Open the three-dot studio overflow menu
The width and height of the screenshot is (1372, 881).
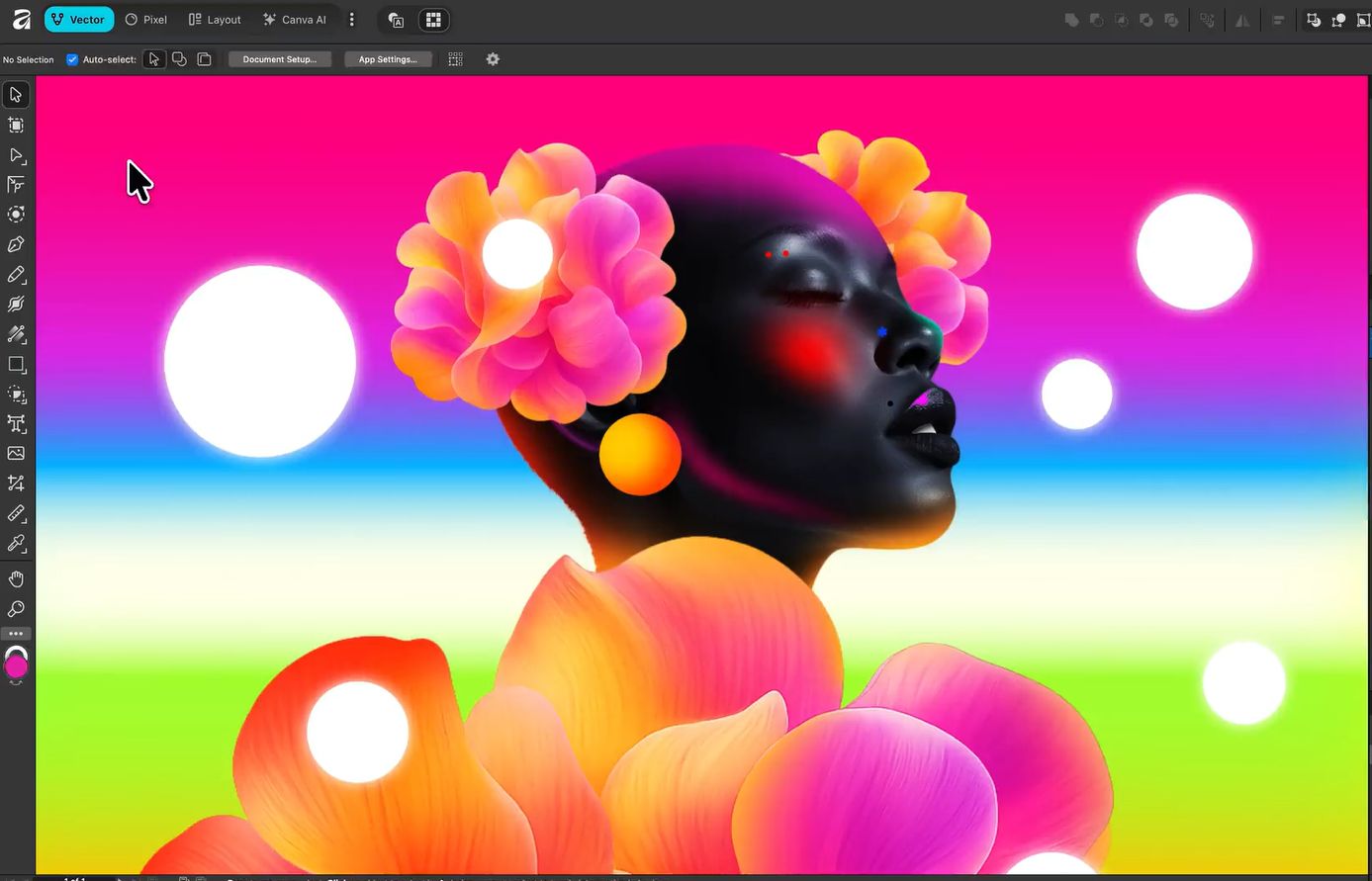pos(351,20)
